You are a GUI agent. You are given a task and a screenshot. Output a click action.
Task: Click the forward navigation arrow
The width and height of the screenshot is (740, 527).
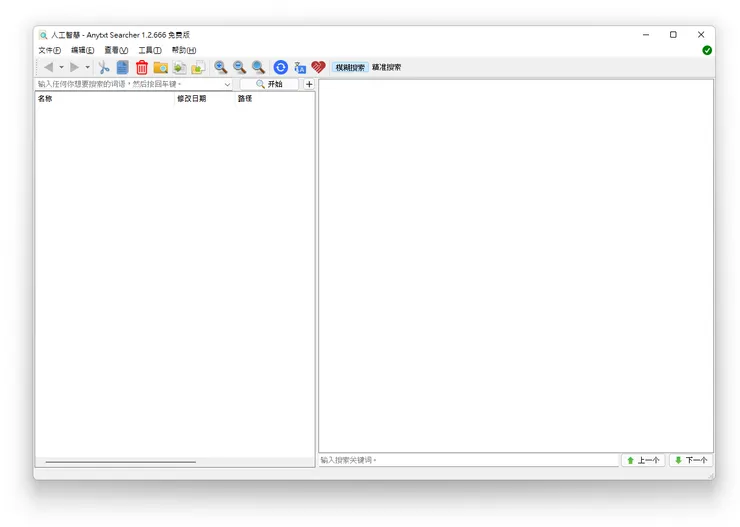75,67
